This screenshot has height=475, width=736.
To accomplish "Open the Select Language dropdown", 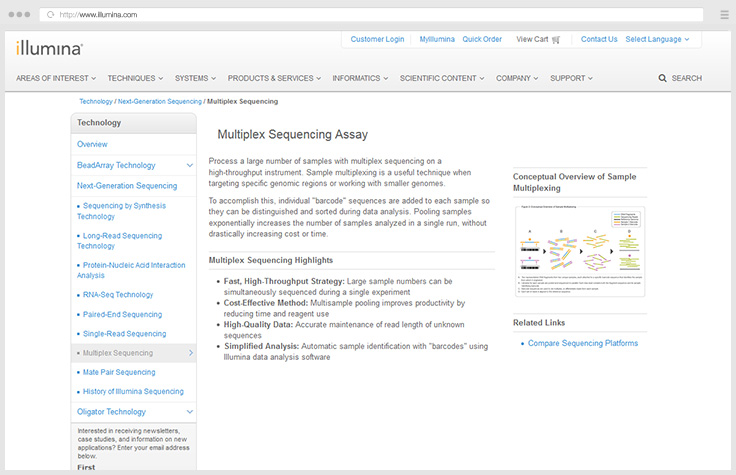I will (657, 39).
